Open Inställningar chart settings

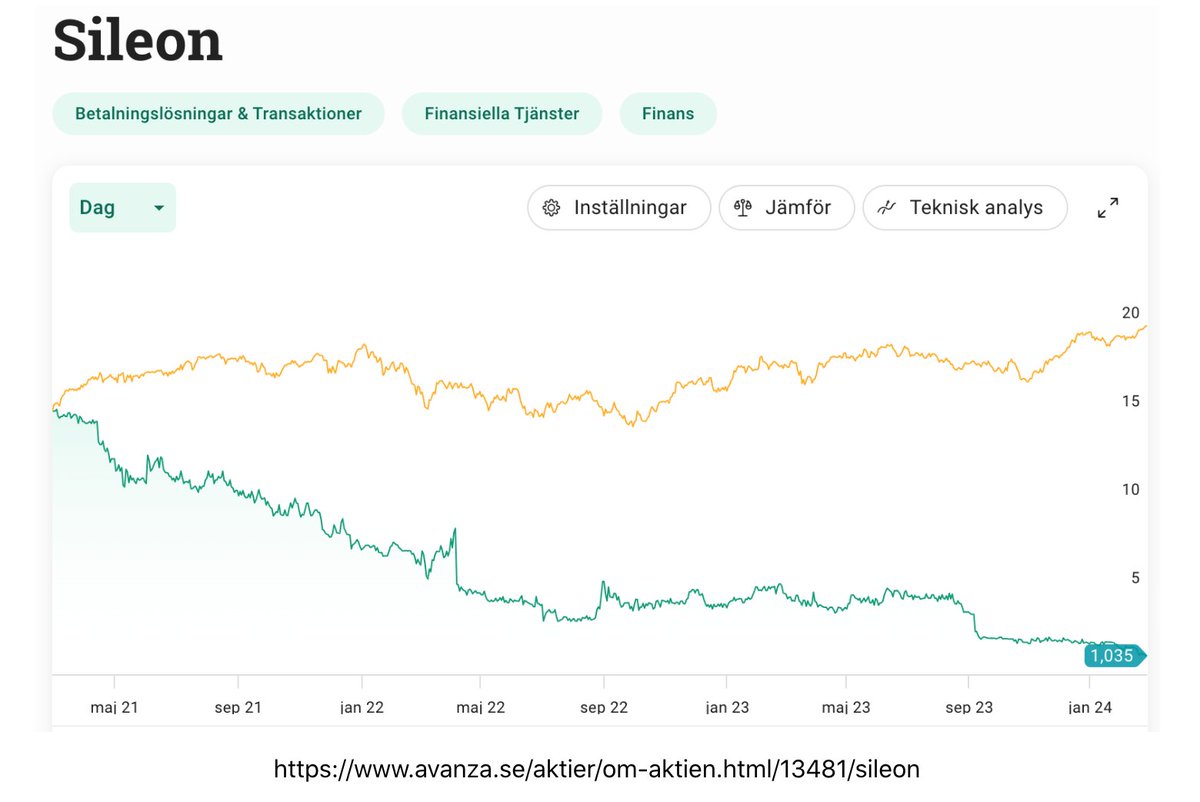(619, 208)
